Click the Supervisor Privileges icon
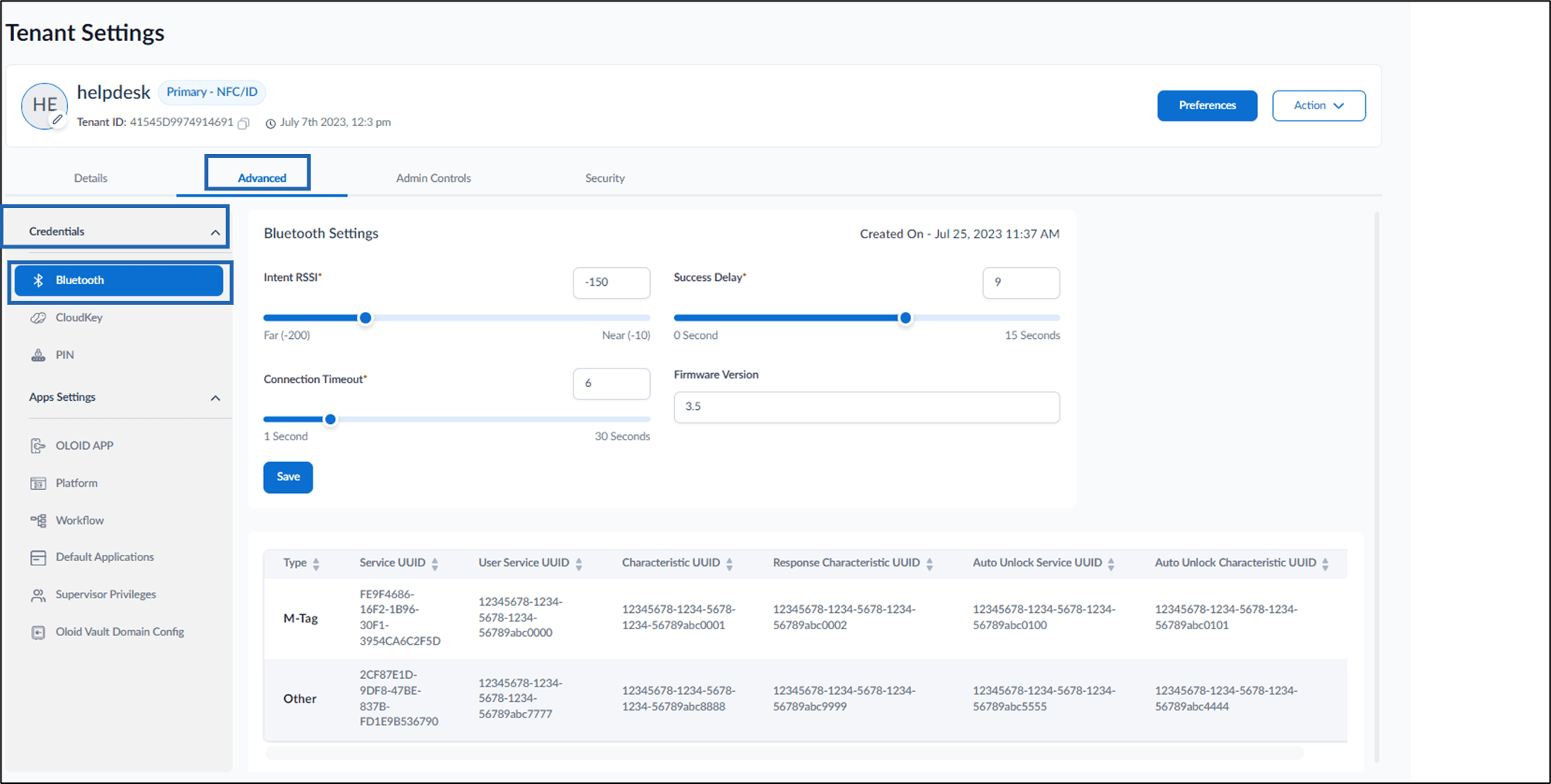1551x784 pixels. 38,595
